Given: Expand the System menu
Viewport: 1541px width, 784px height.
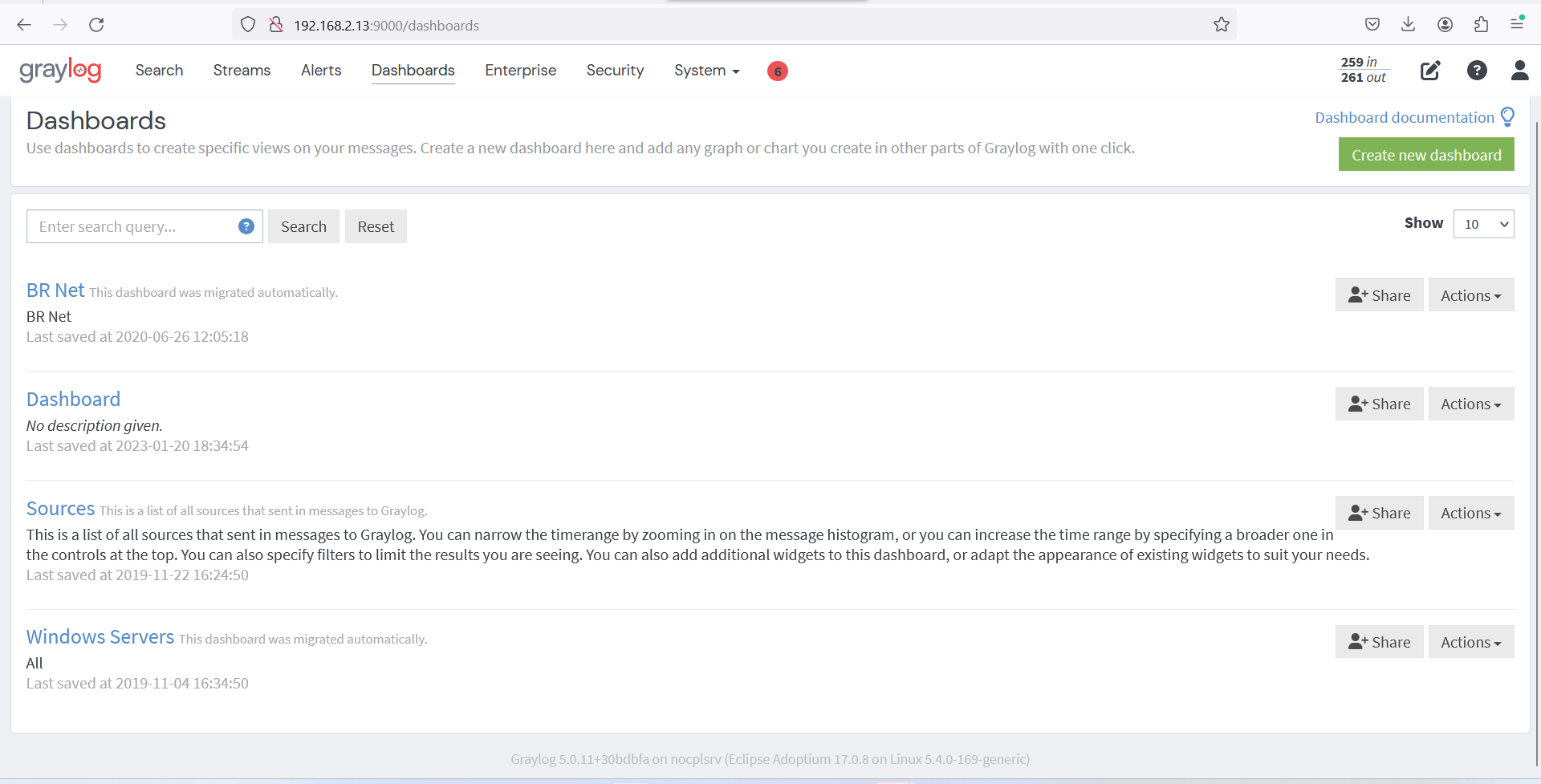Looking at the screenshot, I should 705,71.
